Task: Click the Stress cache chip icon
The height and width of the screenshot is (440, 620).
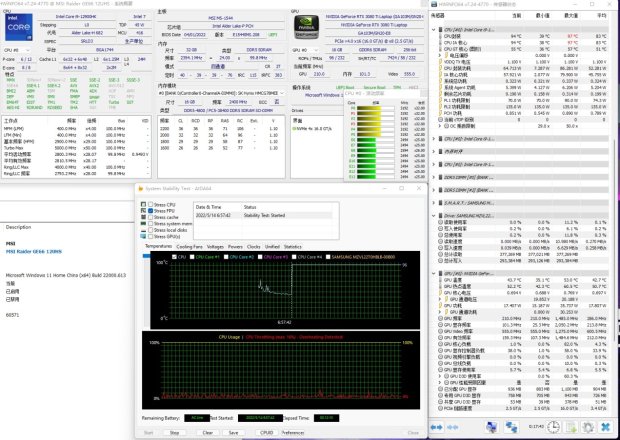Action: [143, 217]
